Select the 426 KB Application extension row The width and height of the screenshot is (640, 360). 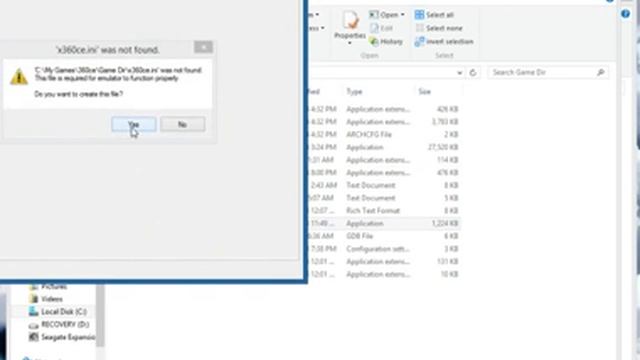(x=384, y=109)
